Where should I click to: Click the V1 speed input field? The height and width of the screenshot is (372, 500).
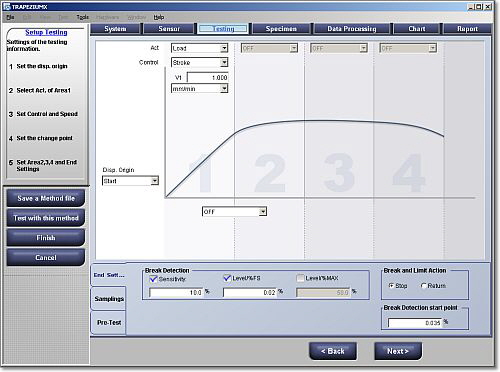tap(208, 77)
